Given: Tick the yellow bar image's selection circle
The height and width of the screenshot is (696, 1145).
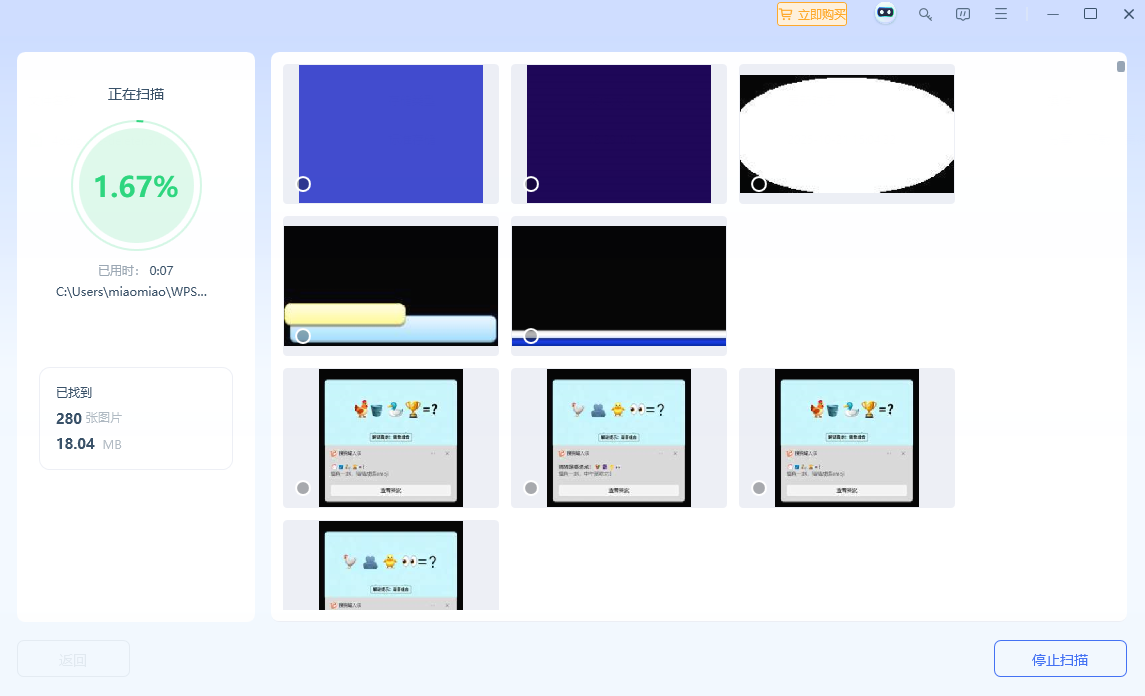Looking at the screenshot, I should [x=303, y=336].
